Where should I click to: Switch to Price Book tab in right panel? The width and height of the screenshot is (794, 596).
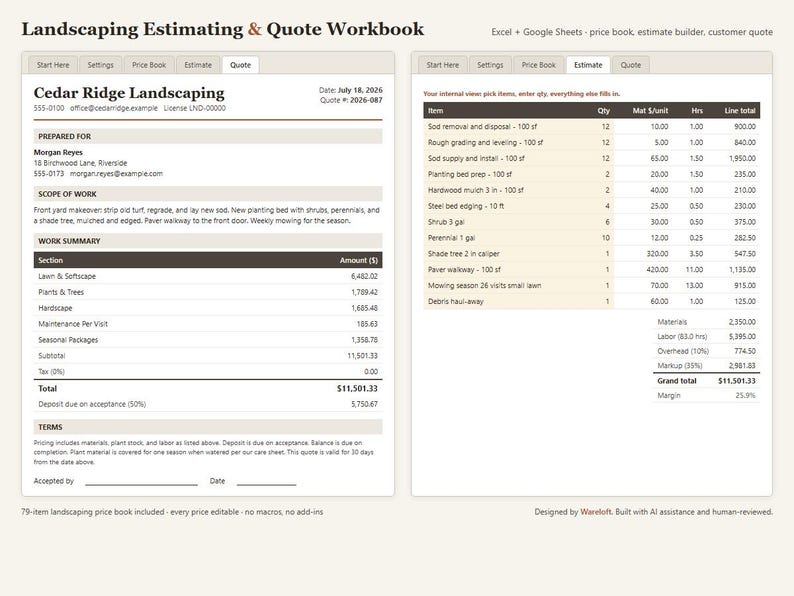[539, 65]
